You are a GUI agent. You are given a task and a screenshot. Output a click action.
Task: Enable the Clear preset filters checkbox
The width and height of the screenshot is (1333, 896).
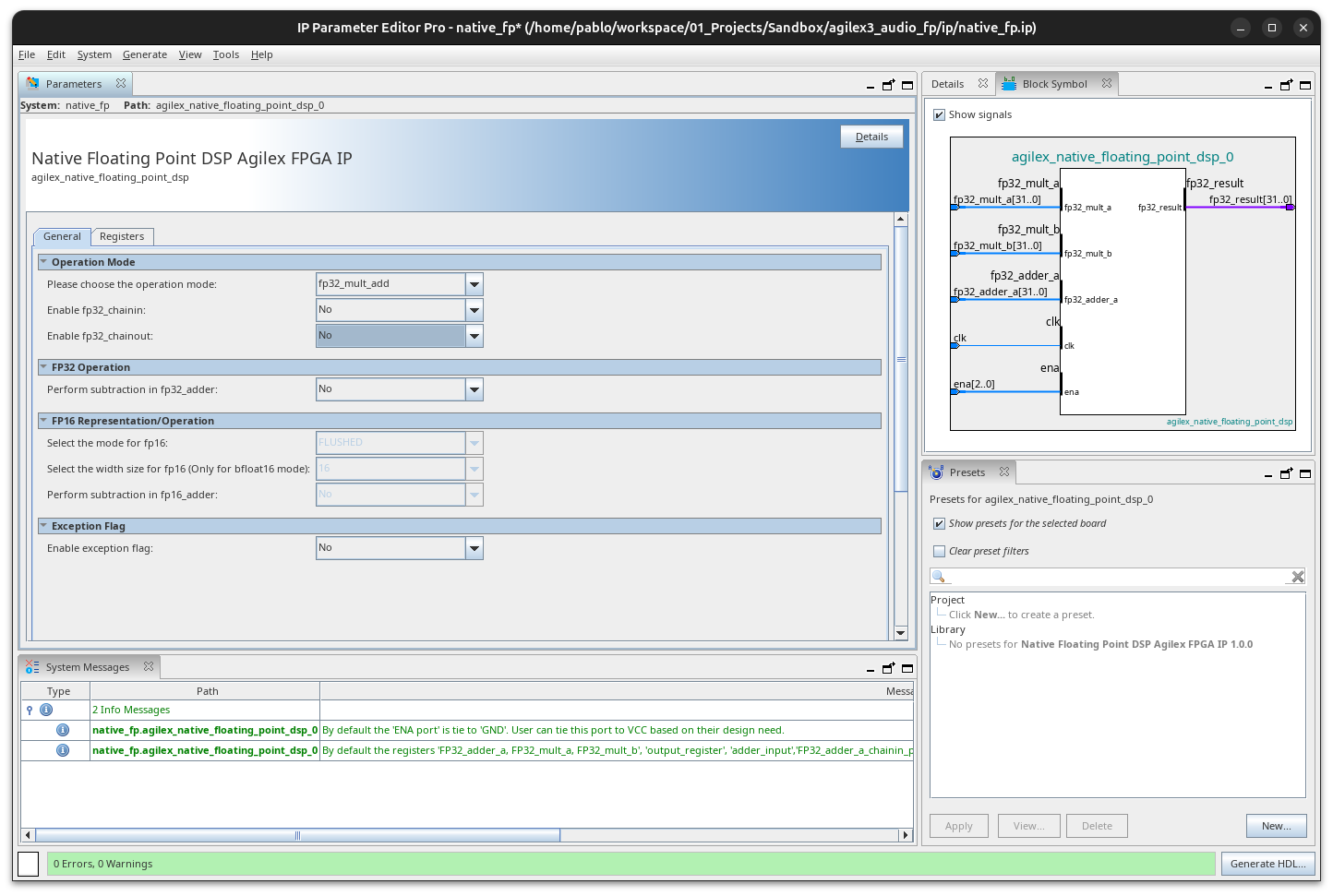tap(939, 551)
